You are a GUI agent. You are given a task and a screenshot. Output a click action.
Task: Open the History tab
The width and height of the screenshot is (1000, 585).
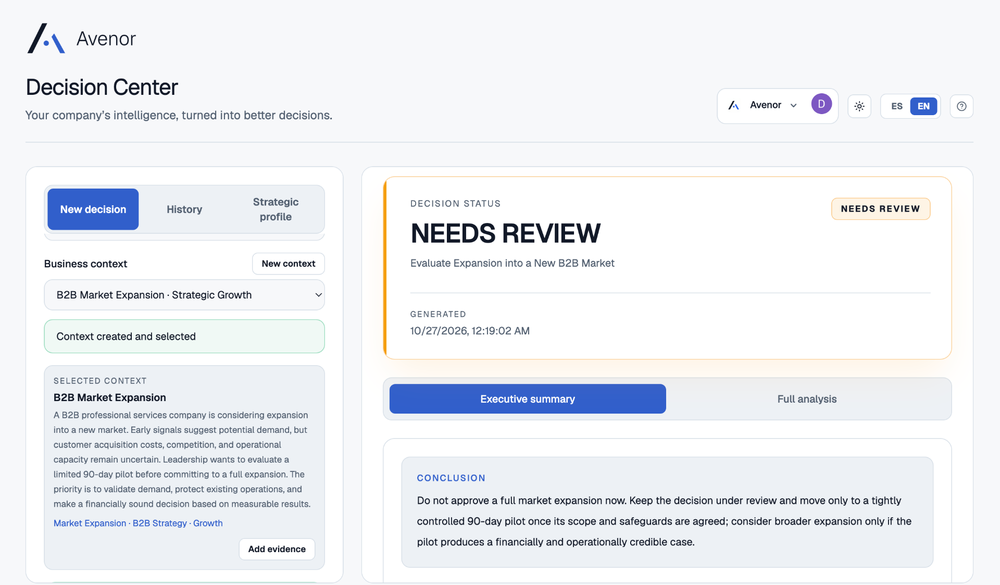pos(184,209)
